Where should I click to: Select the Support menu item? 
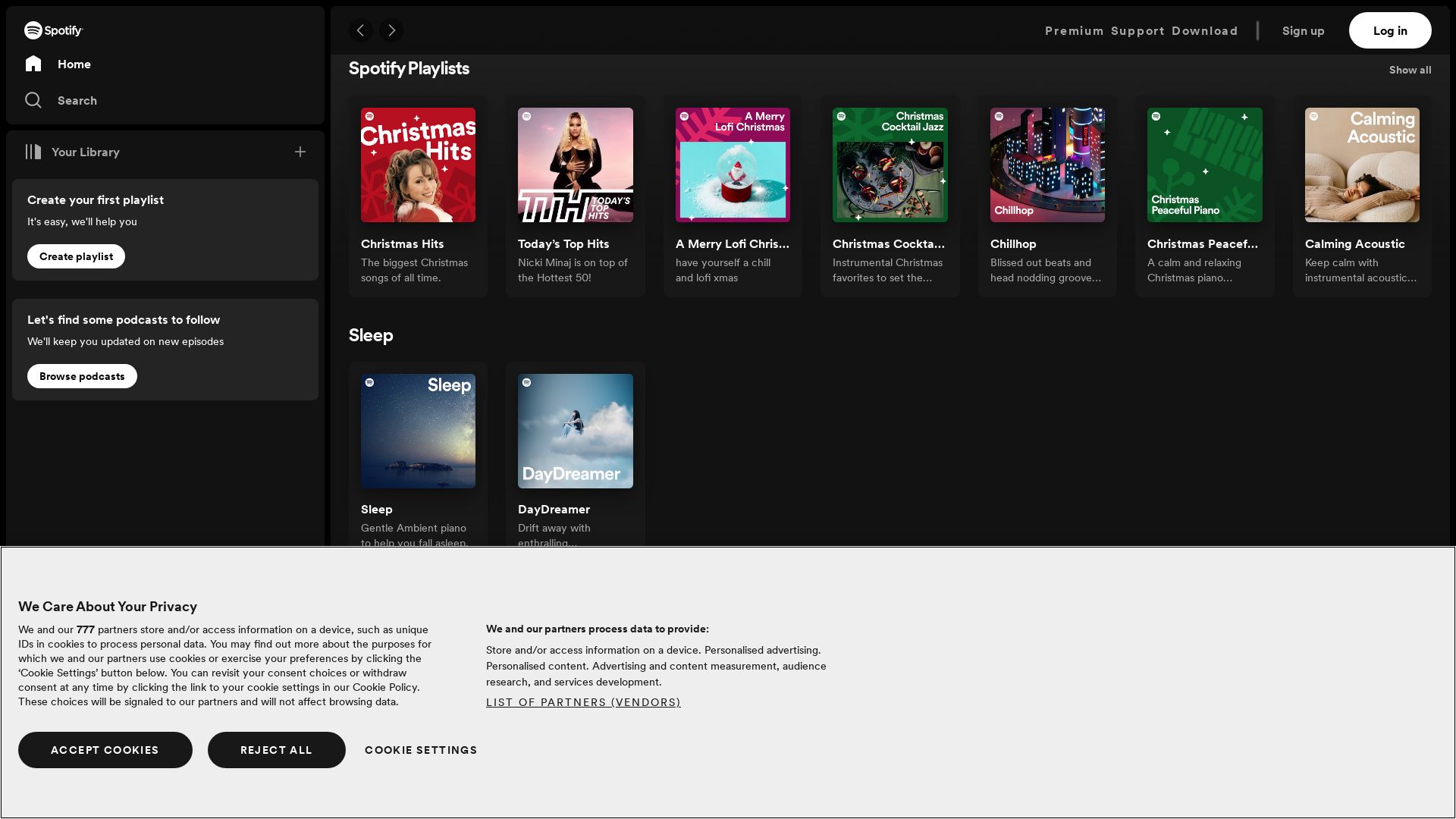click(x=1138, y=30)
